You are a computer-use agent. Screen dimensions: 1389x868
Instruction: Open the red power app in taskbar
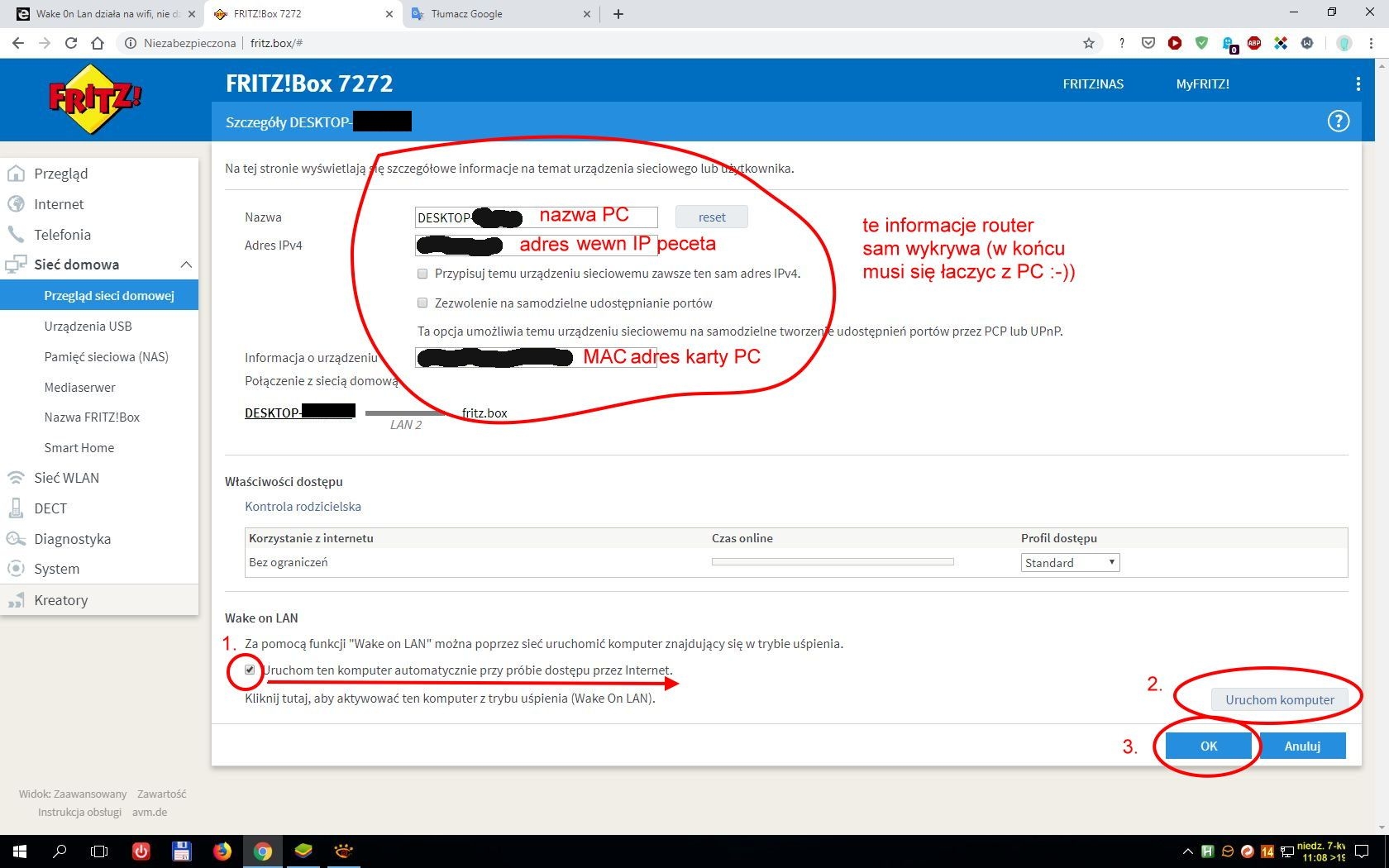(x=141, y=851)
